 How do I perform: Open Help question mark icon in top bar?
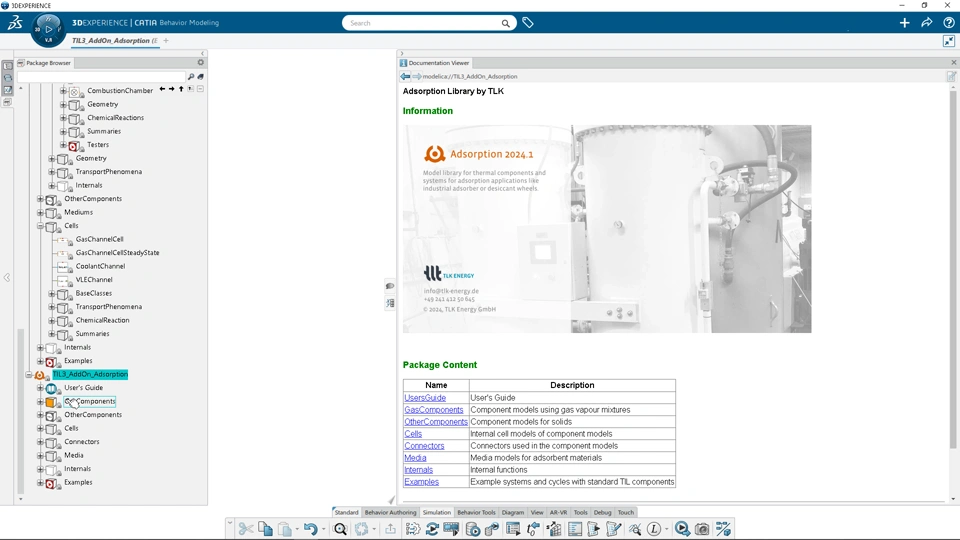[948, 23]
